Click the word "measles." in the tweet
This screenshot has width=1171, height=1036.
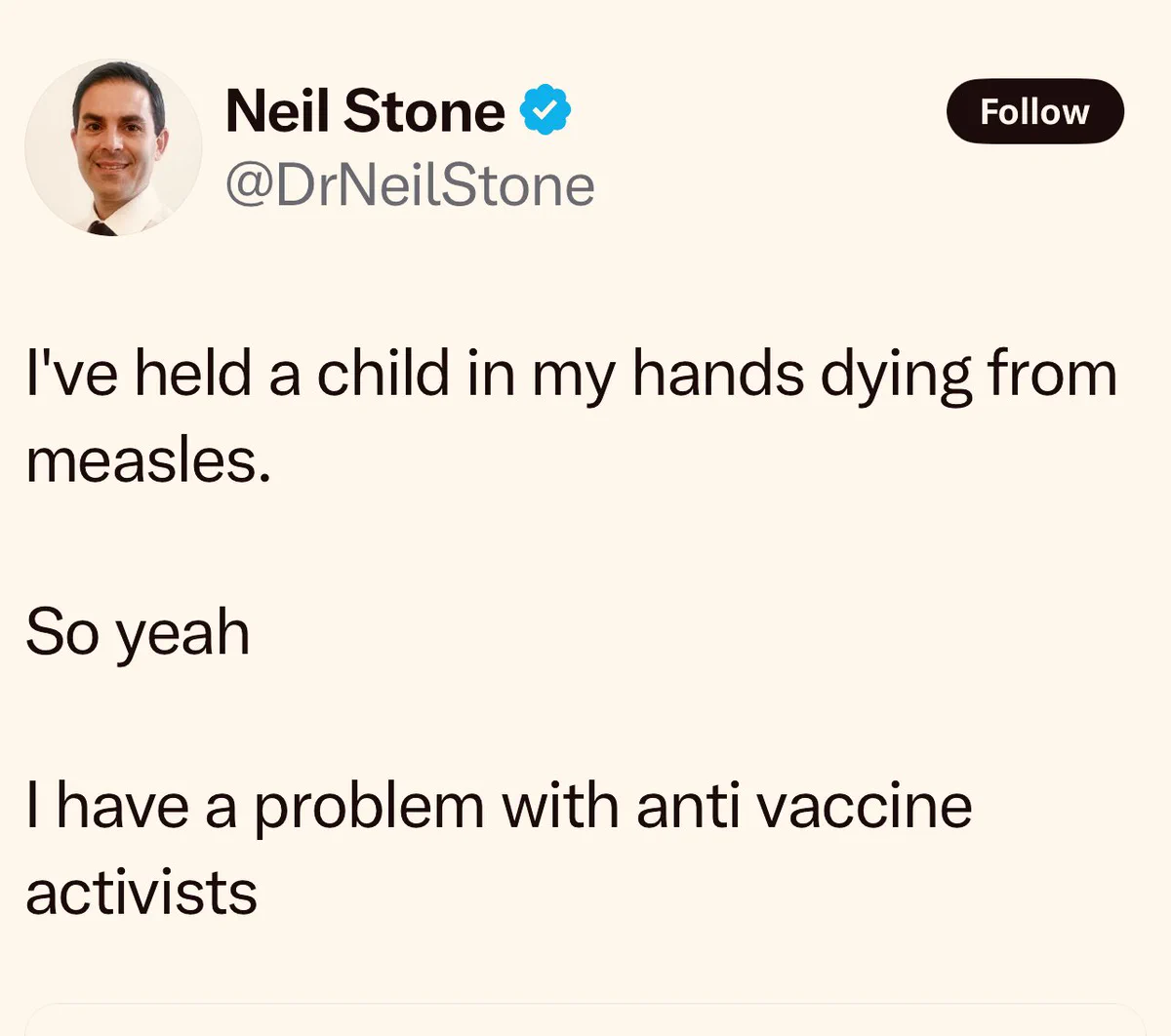147,460
